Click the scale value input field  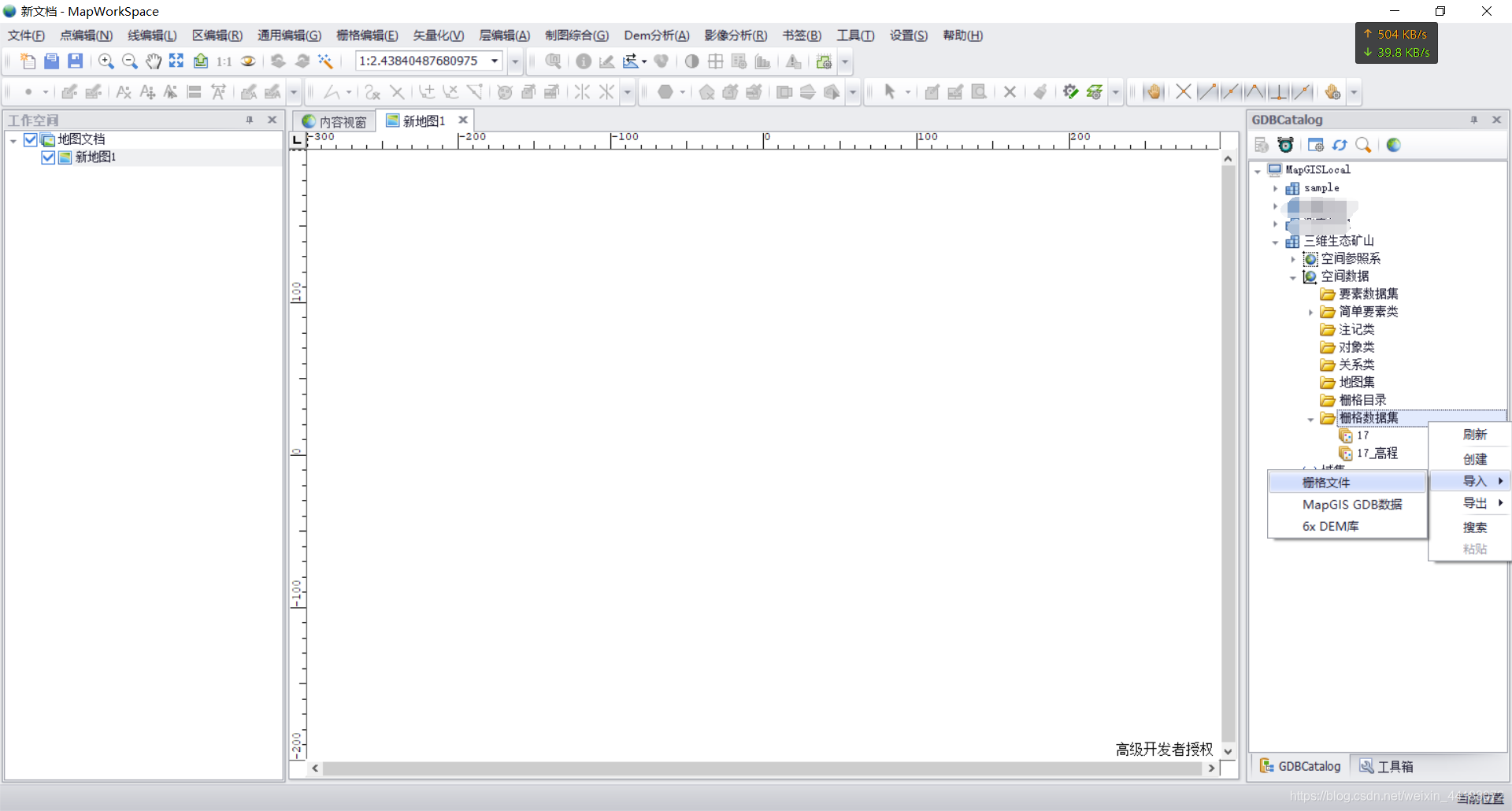(422, 61)
